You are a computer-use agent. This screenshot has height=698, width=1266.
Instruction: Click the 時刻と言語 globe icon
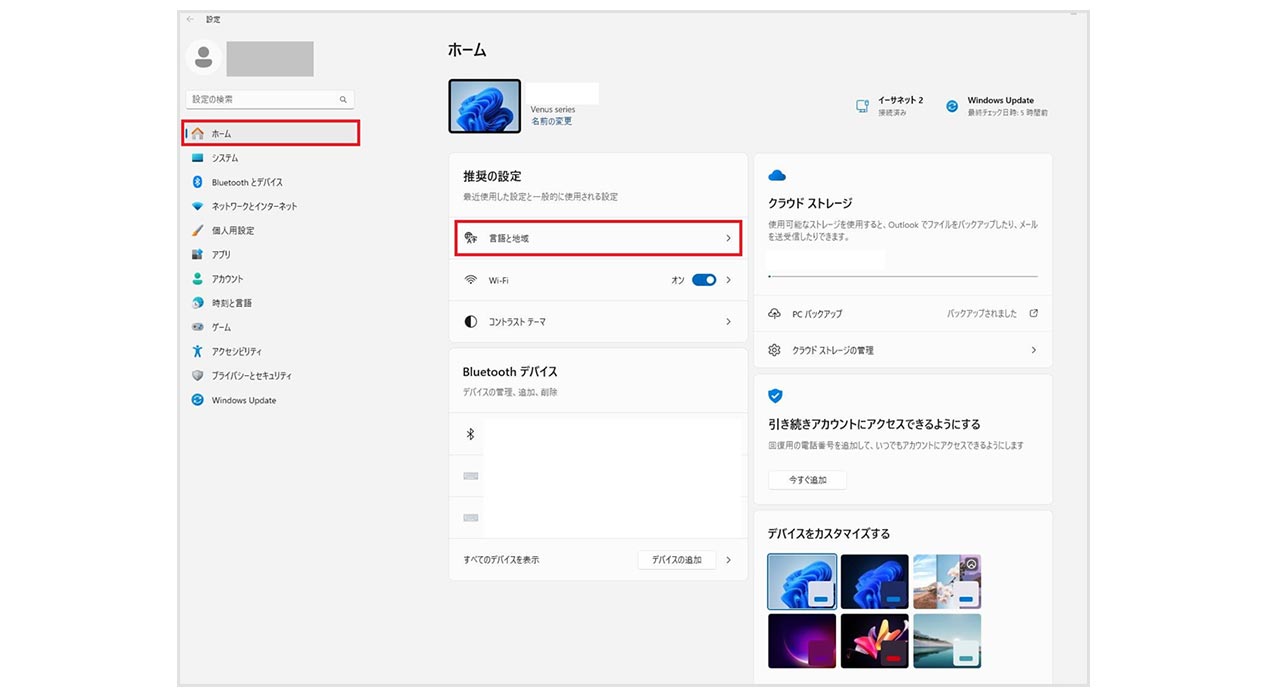[198, 303]
